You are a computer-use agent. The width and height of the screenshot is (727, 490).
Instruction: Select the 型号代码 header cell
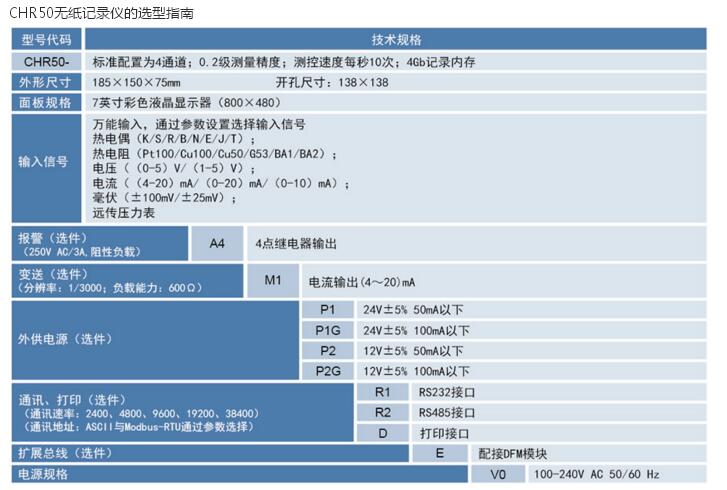[x=46, y=40]
